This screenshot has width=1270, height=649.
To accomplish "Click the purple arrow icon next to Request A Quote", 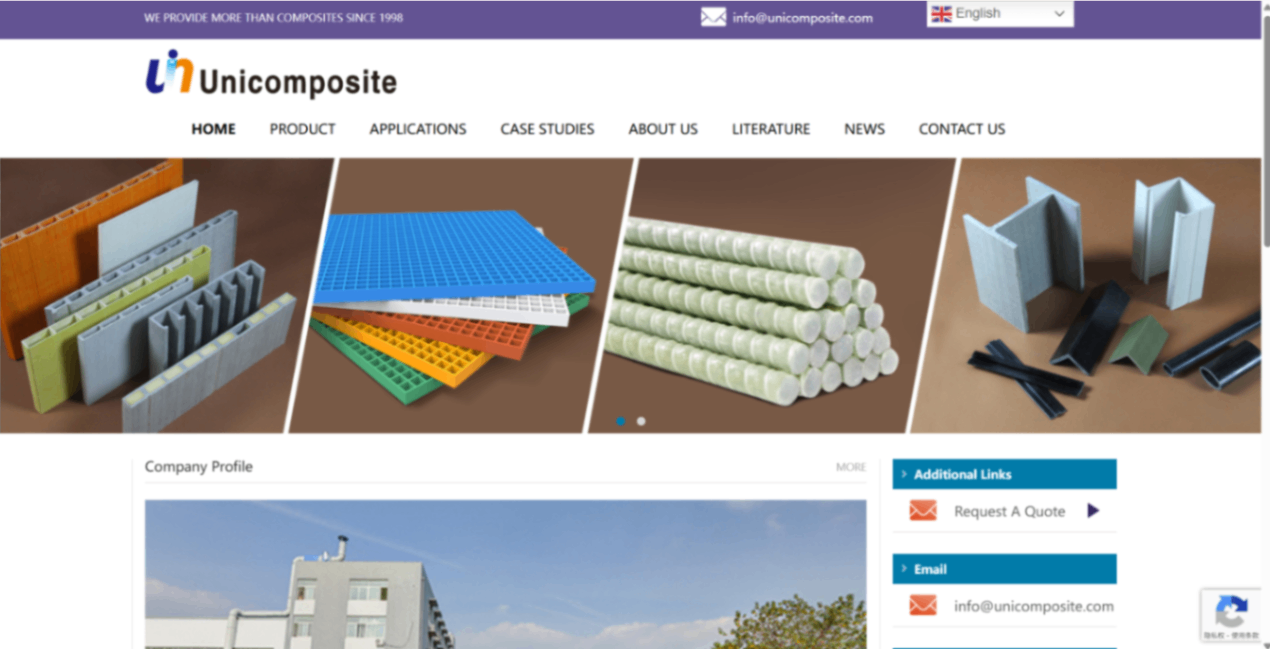I will [x=1092, y=511].
